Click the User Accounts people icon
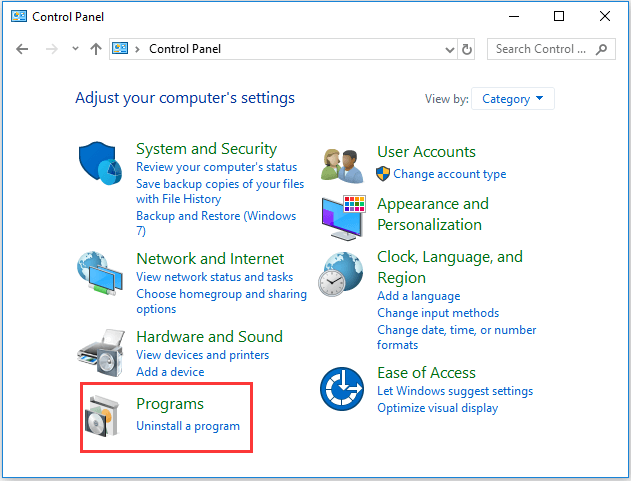The width and height of the screenshot is (631, 481). pyautogui.click(x=342, y=165)
